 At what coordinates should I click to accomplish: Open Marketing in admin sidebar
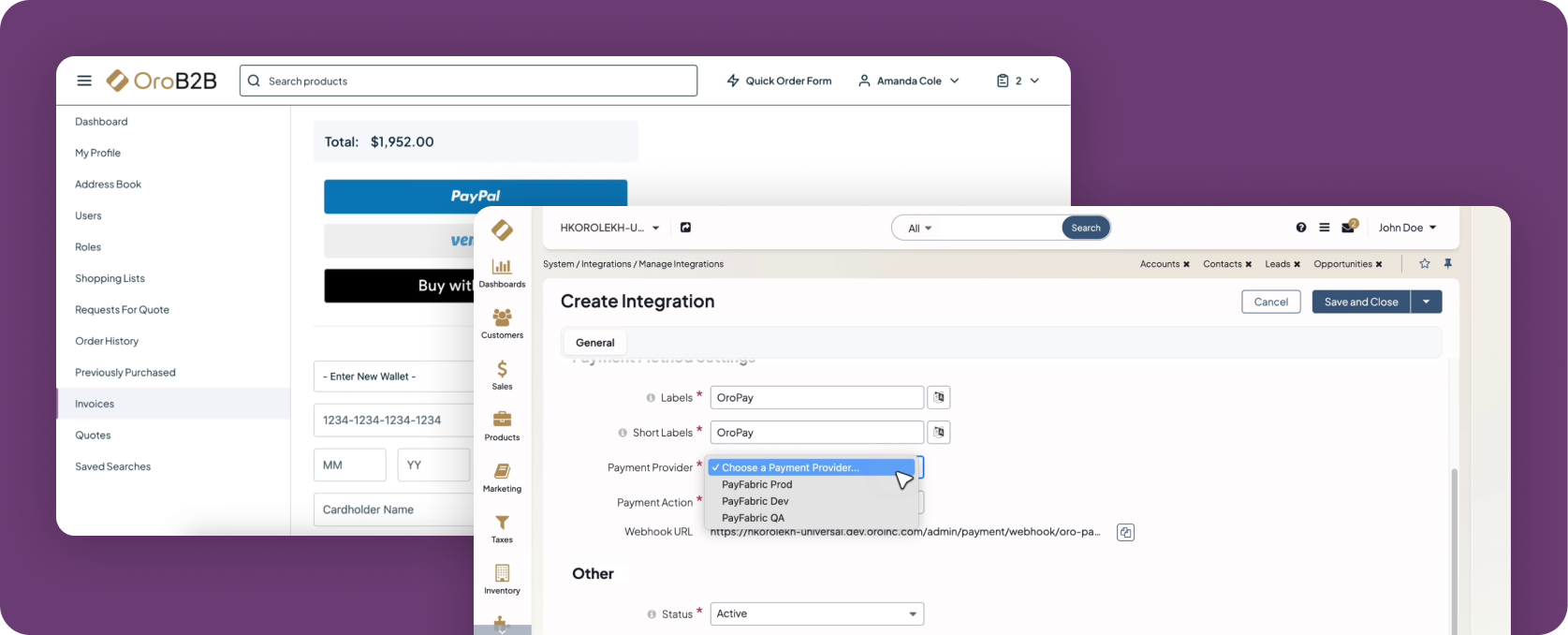pyautogui.click(x=502, y=478)
